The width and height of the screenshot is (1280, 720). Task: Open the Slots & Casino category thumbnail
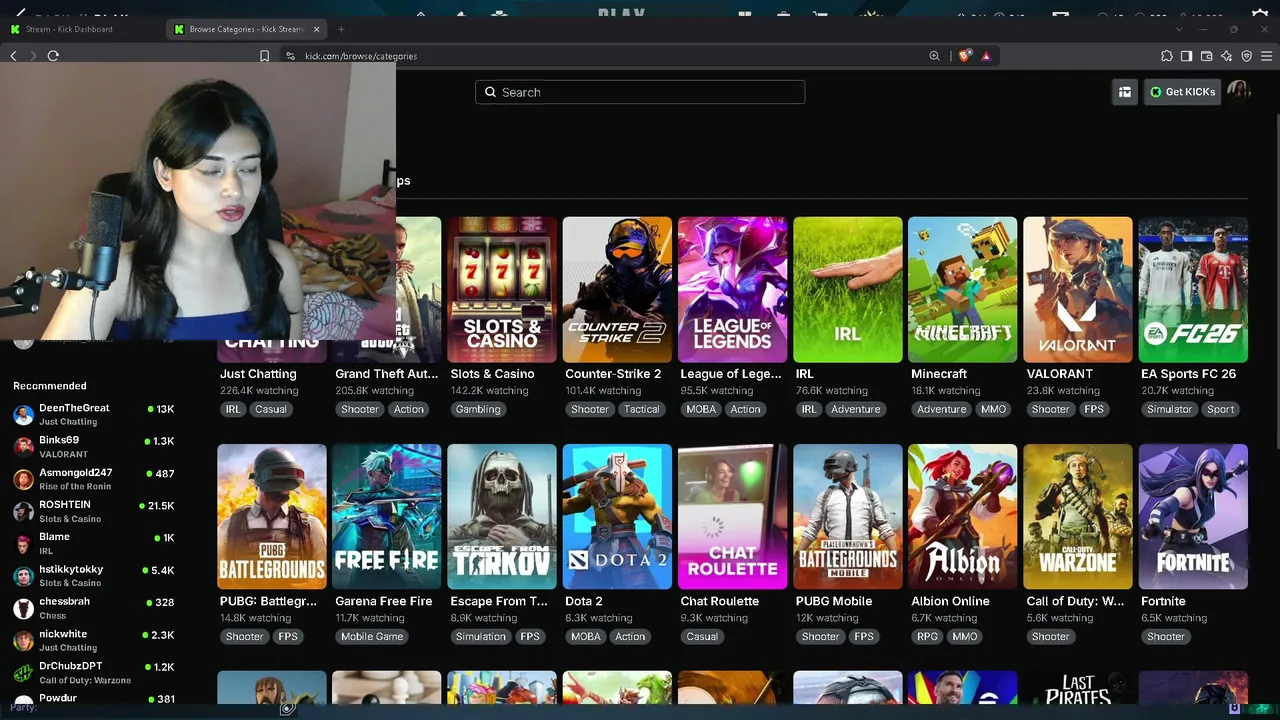pos(502,290)
